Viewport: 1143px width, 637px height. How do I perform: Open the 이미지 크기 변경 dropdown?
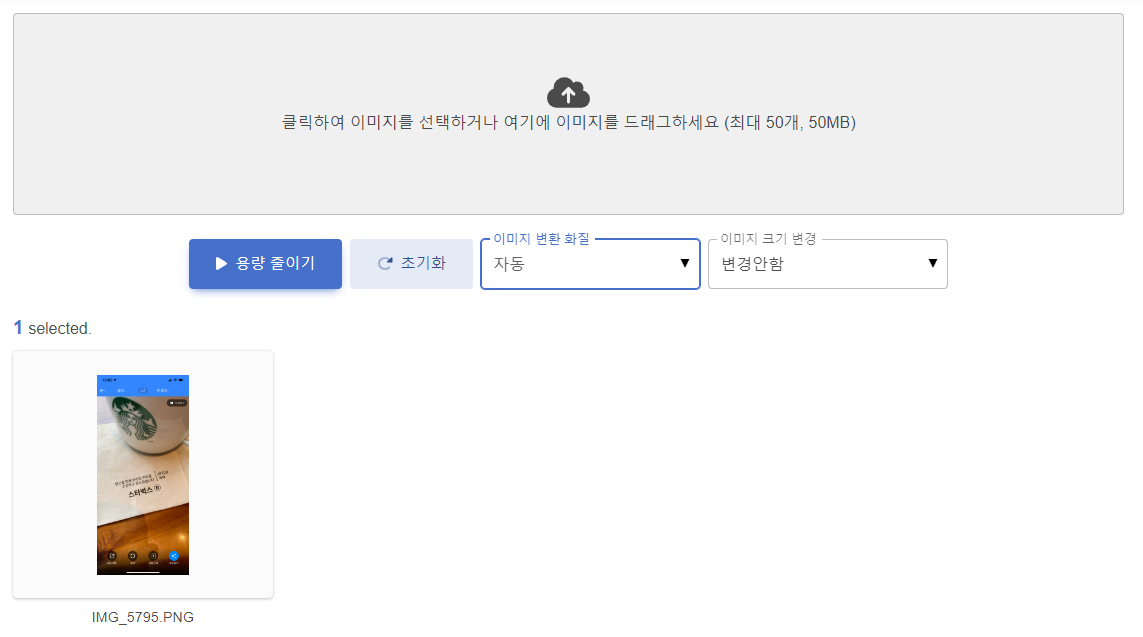click(827, 264)
